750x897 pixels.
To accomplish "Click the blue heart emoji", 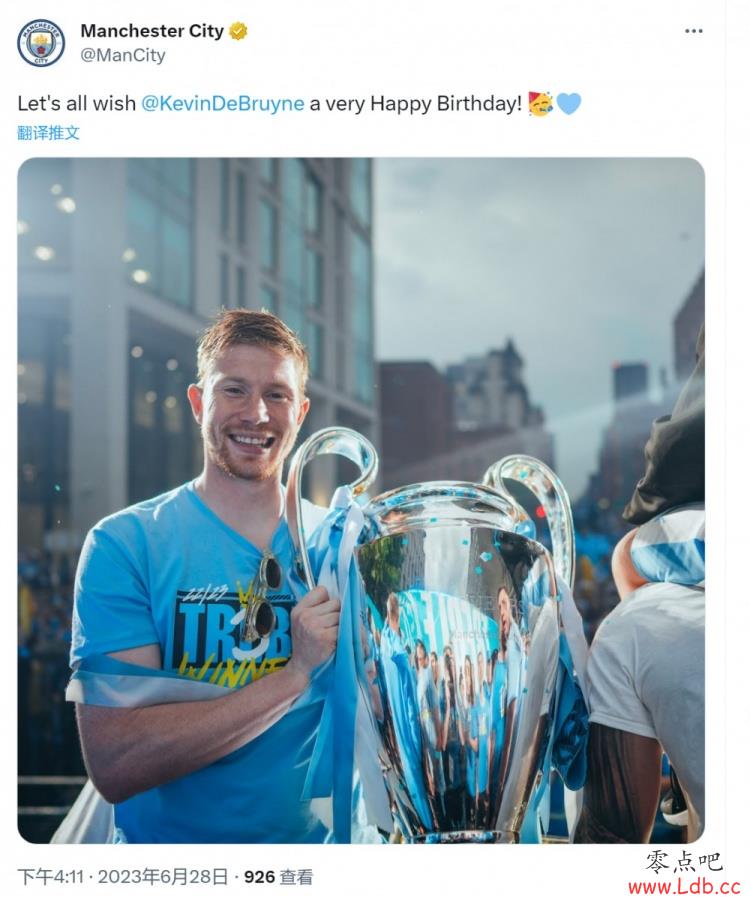I will 569,104.
